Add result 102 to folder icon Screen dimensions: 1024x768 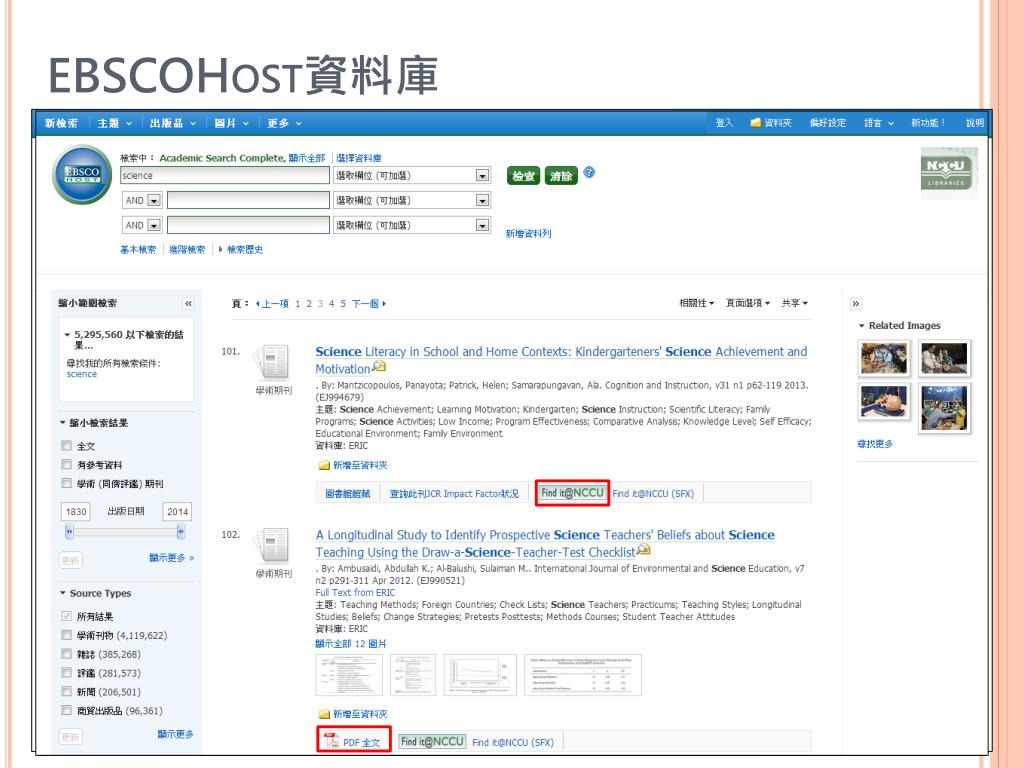[324, 714]
